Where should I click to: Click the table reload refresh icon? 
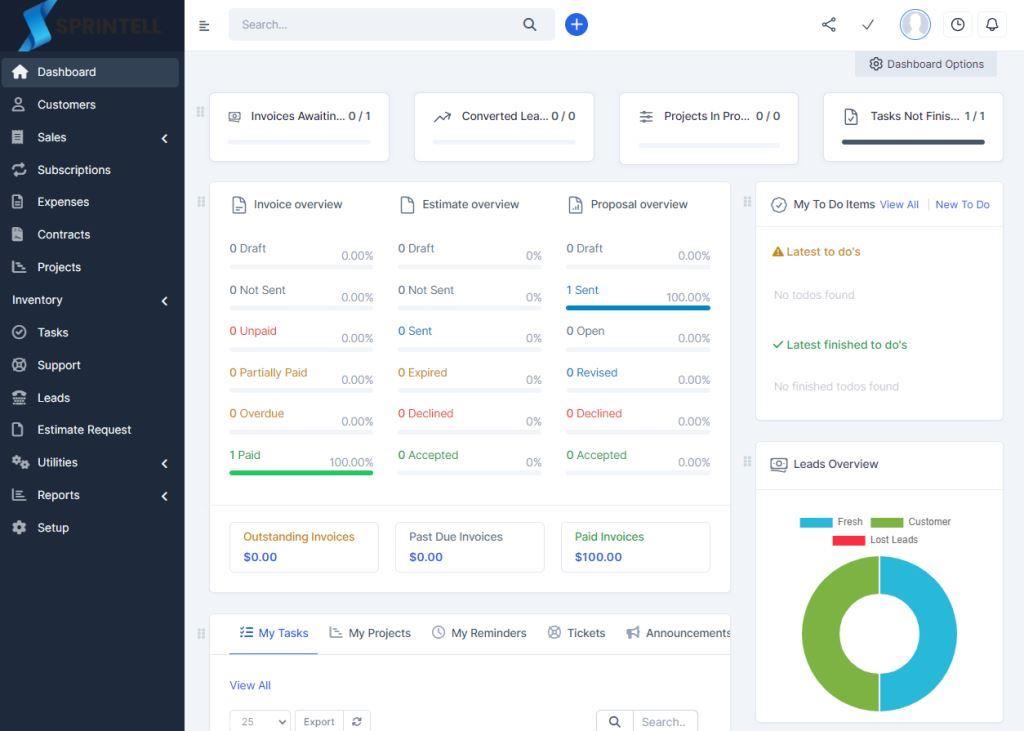tap(357, 721)
